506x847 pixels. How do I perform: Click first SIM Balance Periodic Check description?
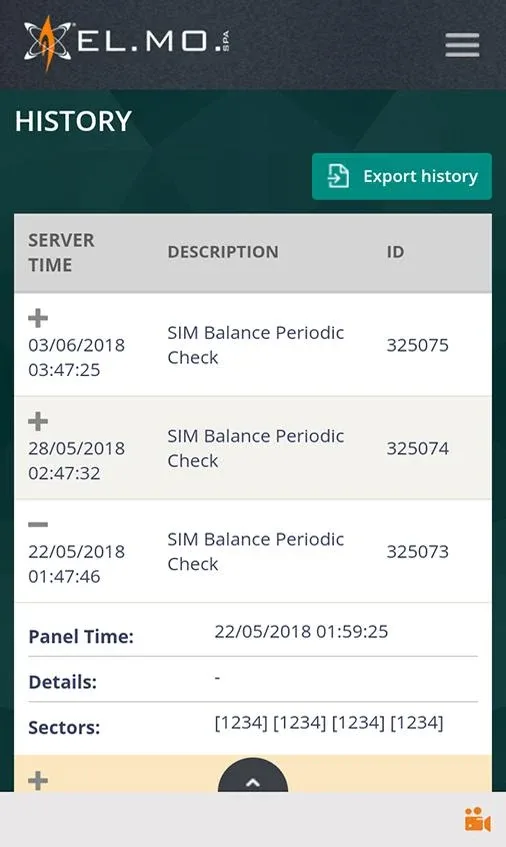click(x=255, y=345)
